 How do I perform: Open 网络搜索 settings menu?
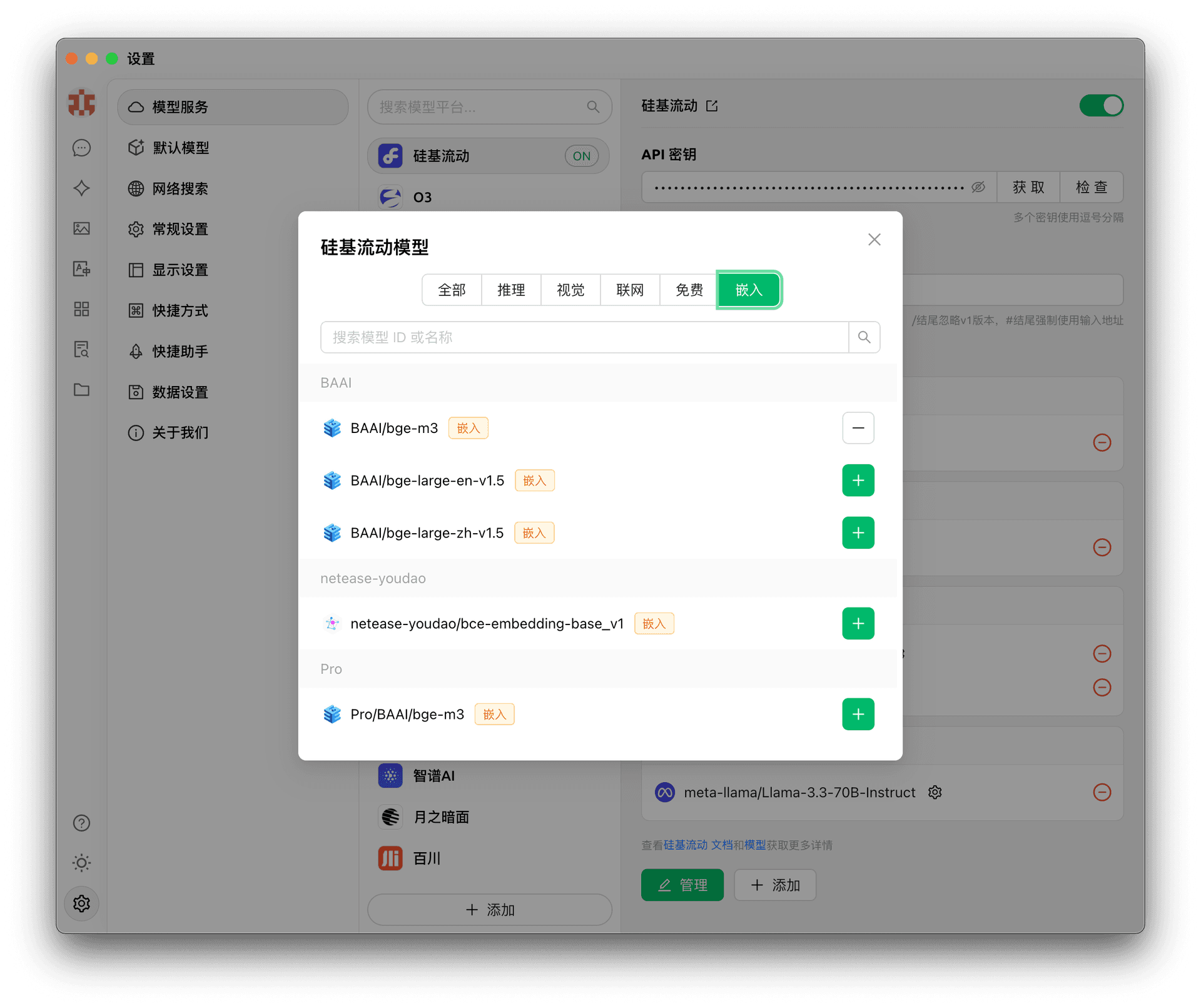point(233,188)
